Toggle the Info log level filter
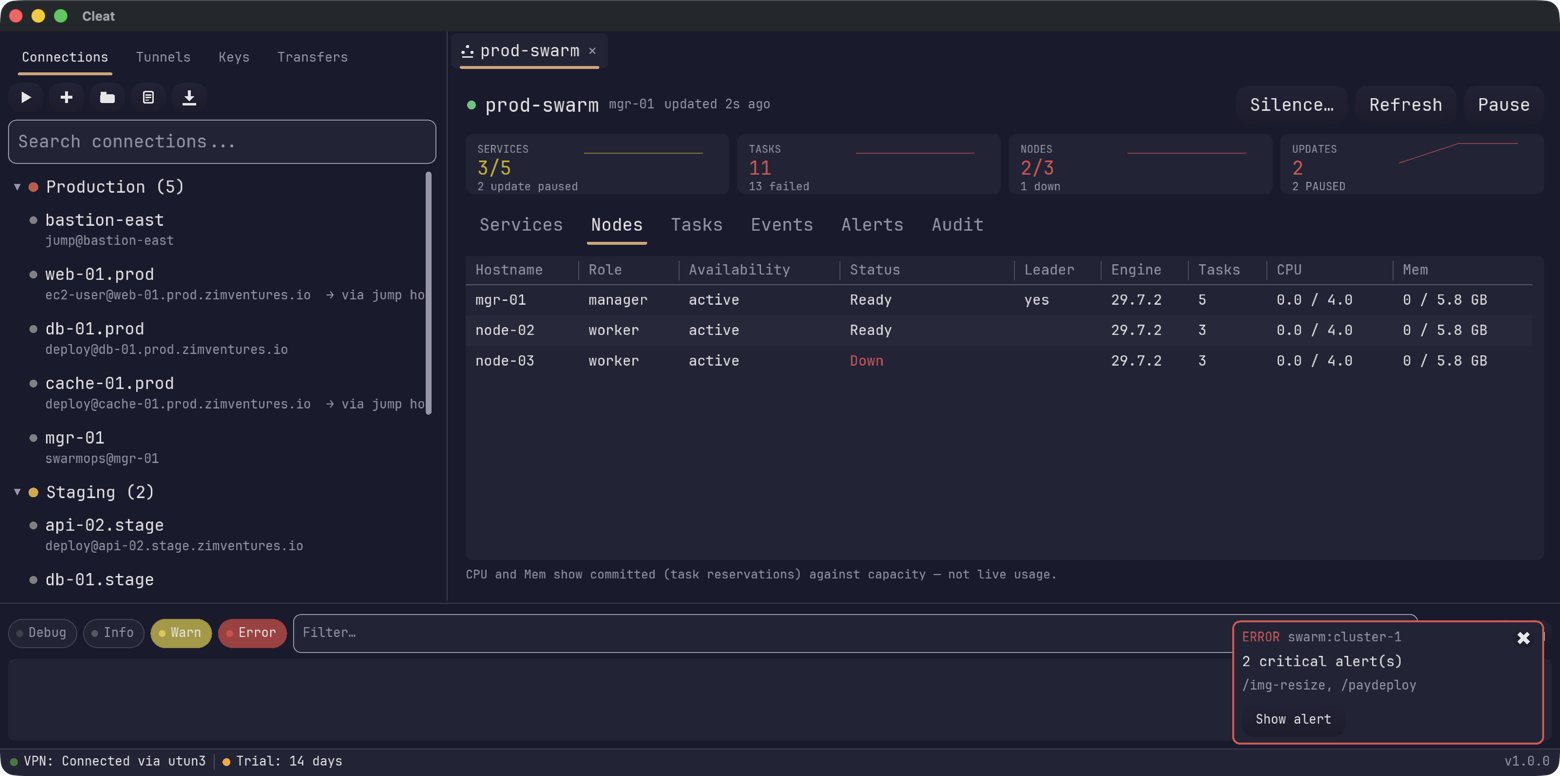 113,633
